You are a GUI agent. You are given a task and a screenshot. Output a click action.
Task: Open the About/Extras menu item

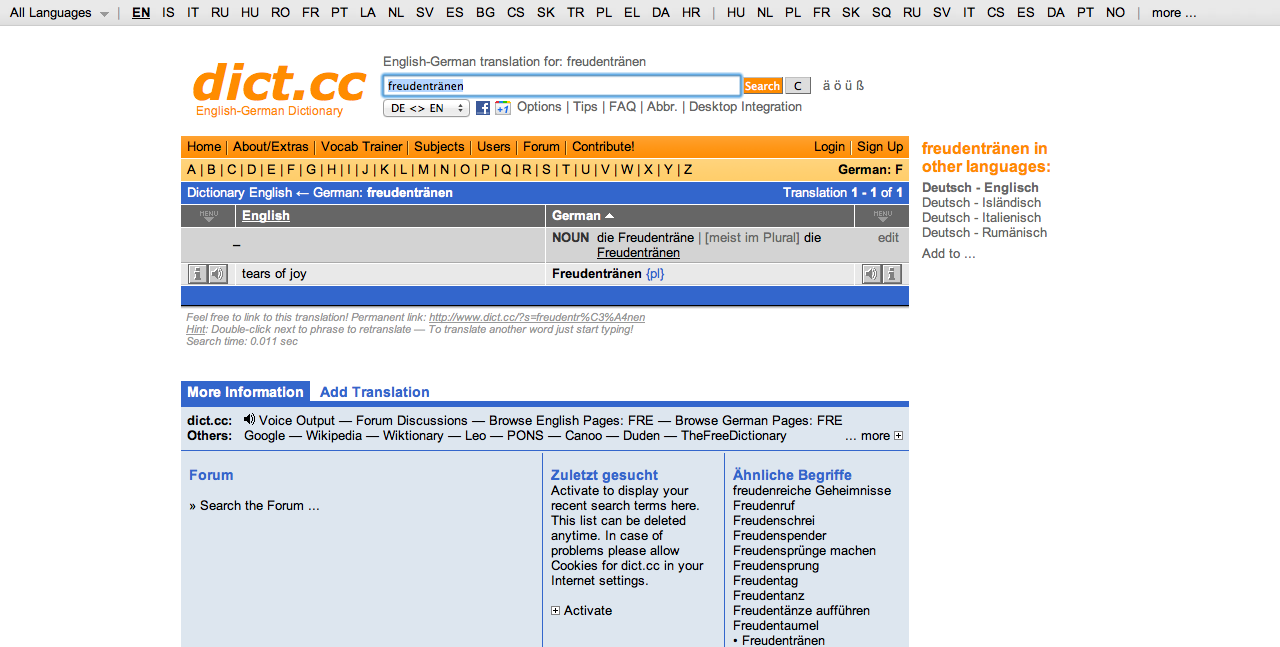(271, 147)
